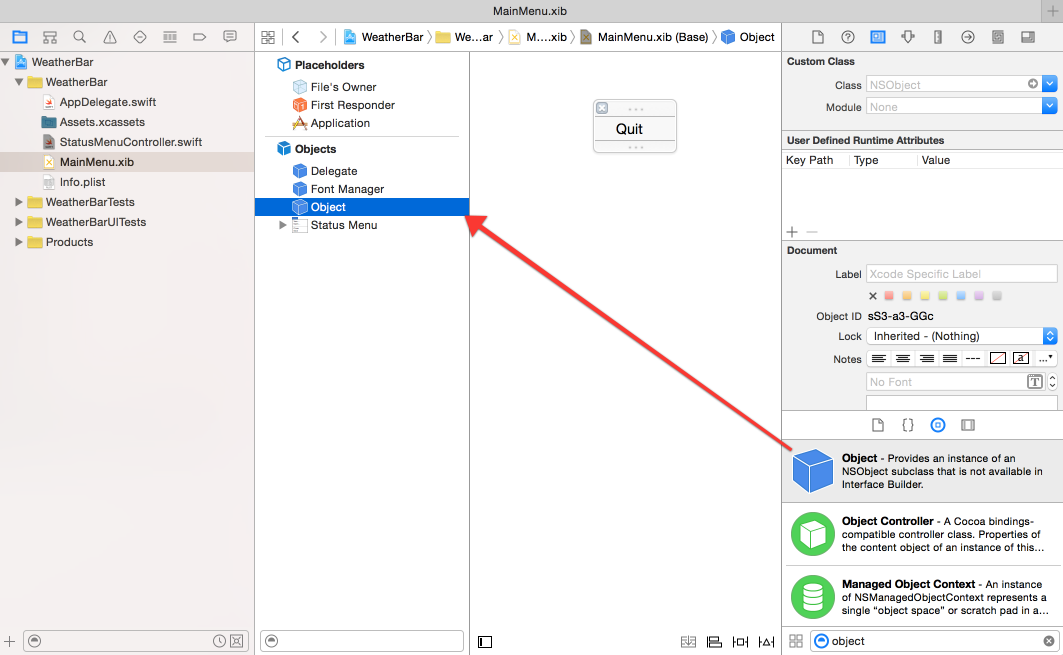Image resolution: width=1063 pixels, height=655 pixels.
Task: Expand the WeatherBarTests folder
Action: pos(19,202)
